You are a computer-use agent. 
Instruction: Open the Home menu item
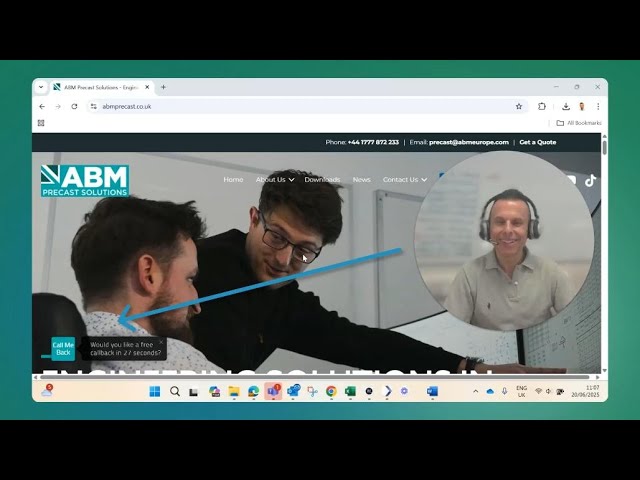click(233, 180)
